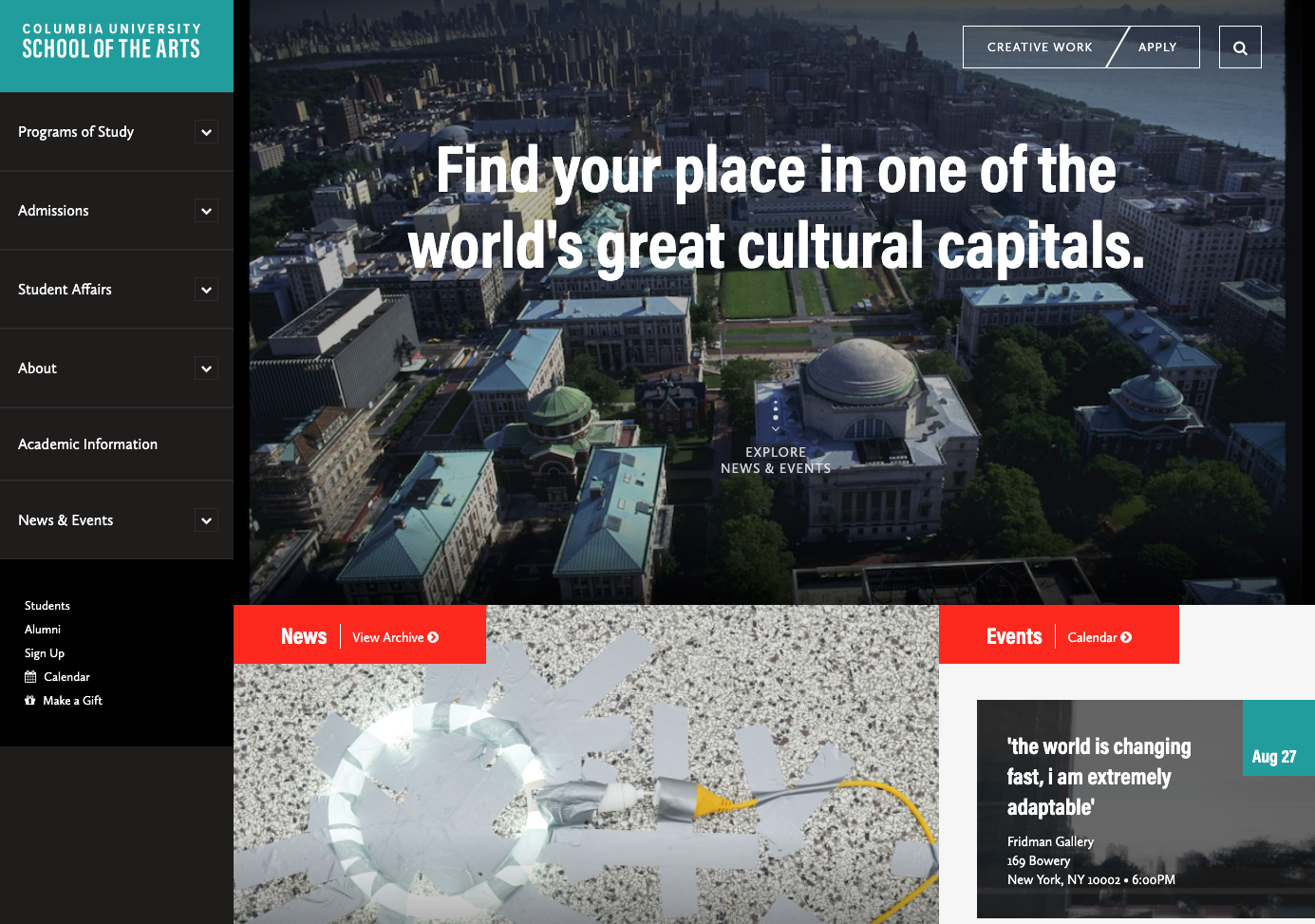Click the calendar icon in sidebar

tap(30, 677)
